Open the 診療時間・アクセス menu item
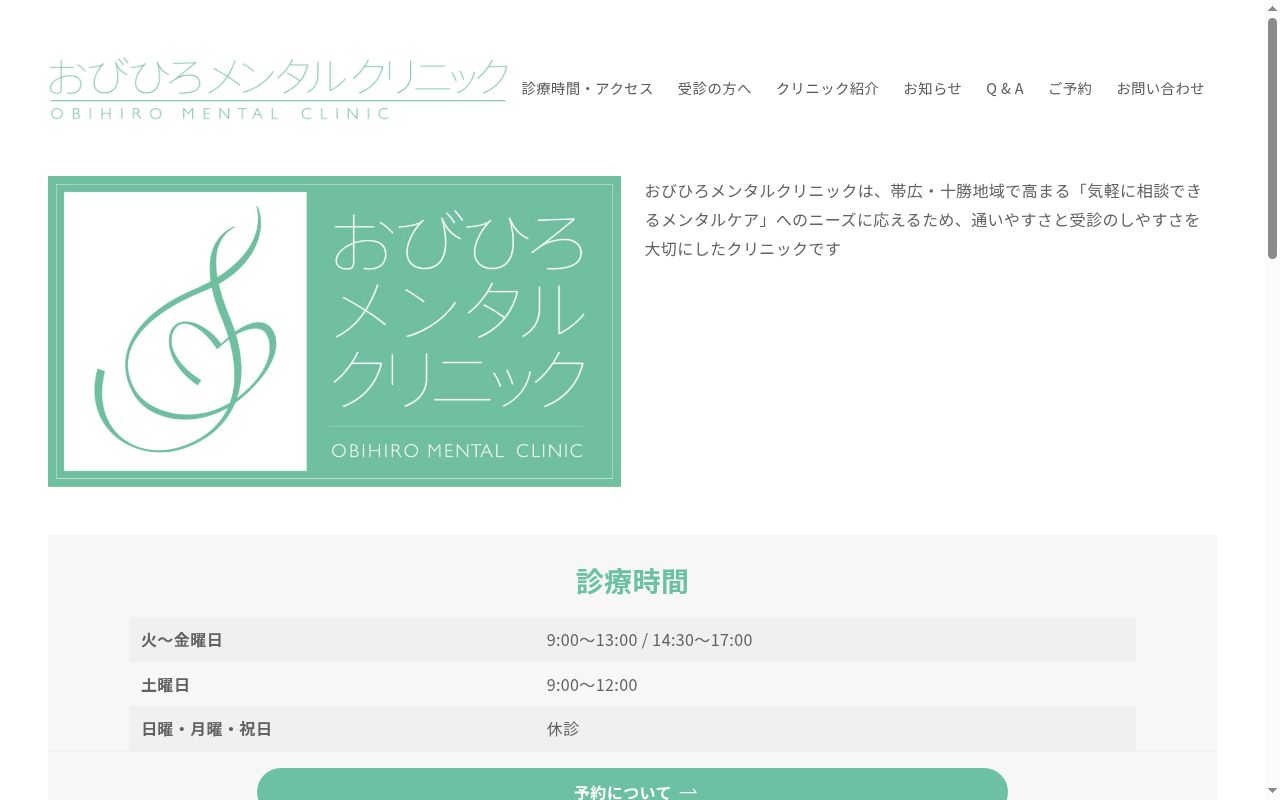The width and height of the screenshot is (1280, 800). coord(587,88)
